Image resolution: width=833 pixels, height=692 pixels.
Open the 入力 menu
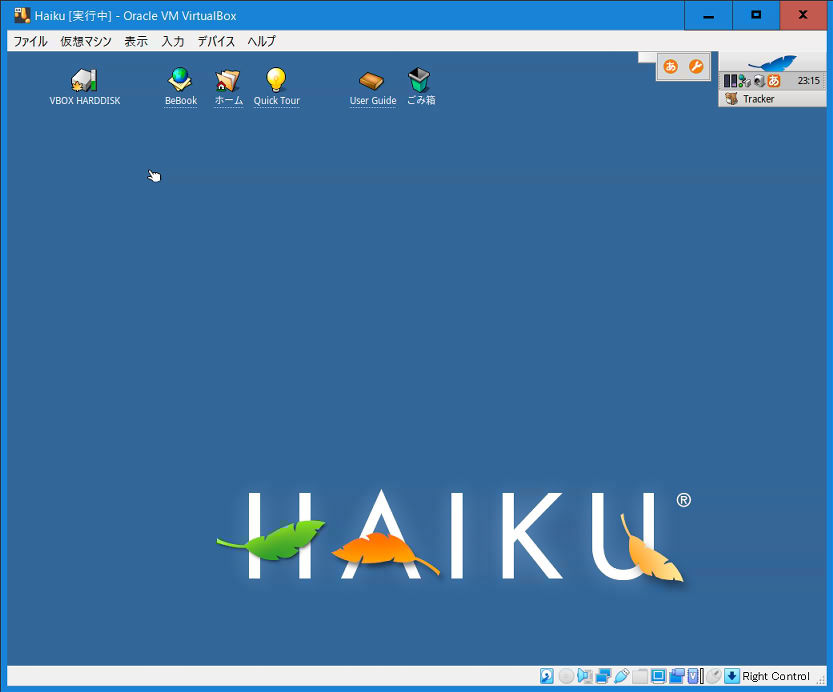coord(173,41)
